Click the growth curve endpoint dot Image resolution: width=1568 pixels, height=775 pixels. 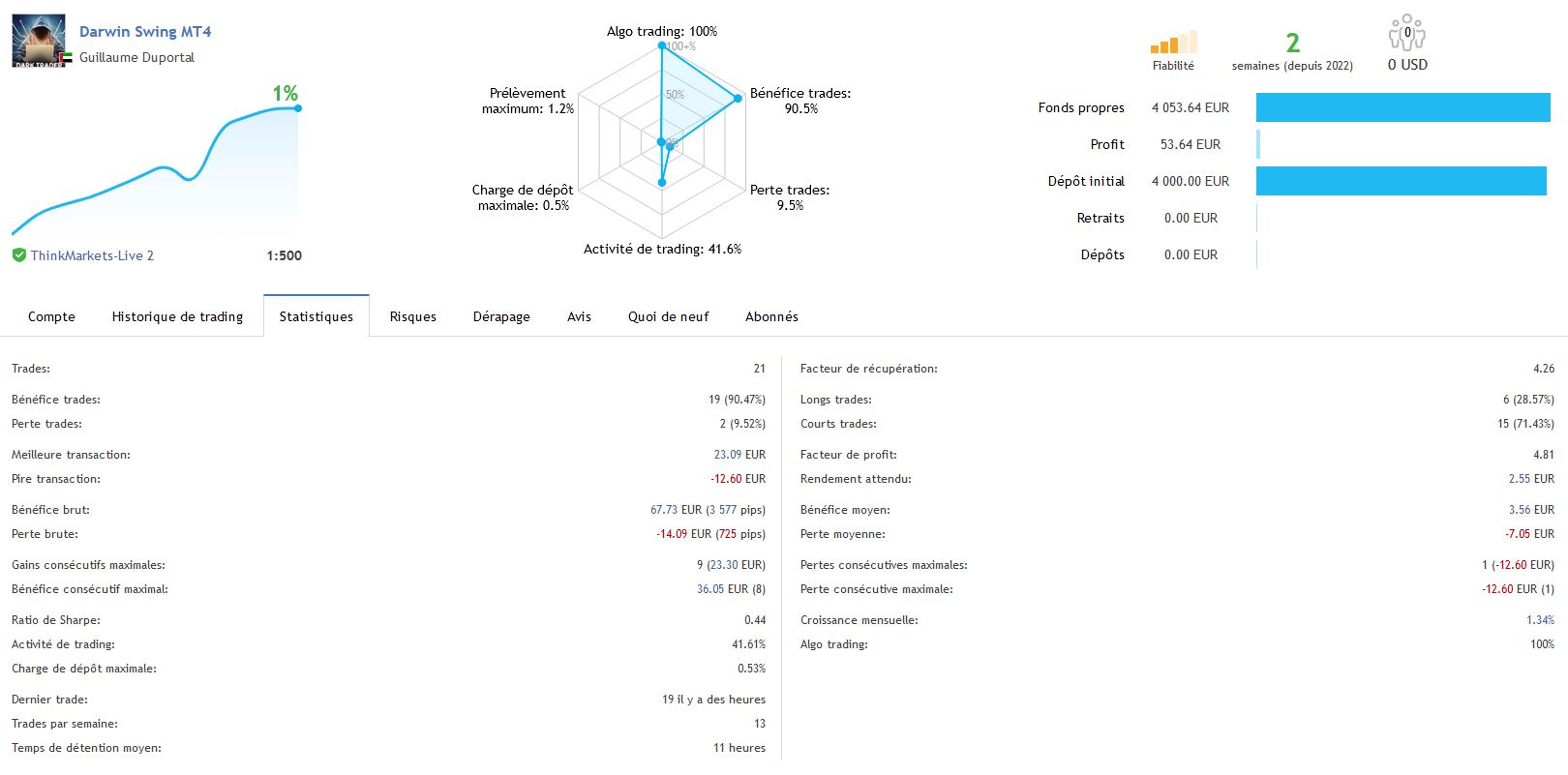coord(298,108)
